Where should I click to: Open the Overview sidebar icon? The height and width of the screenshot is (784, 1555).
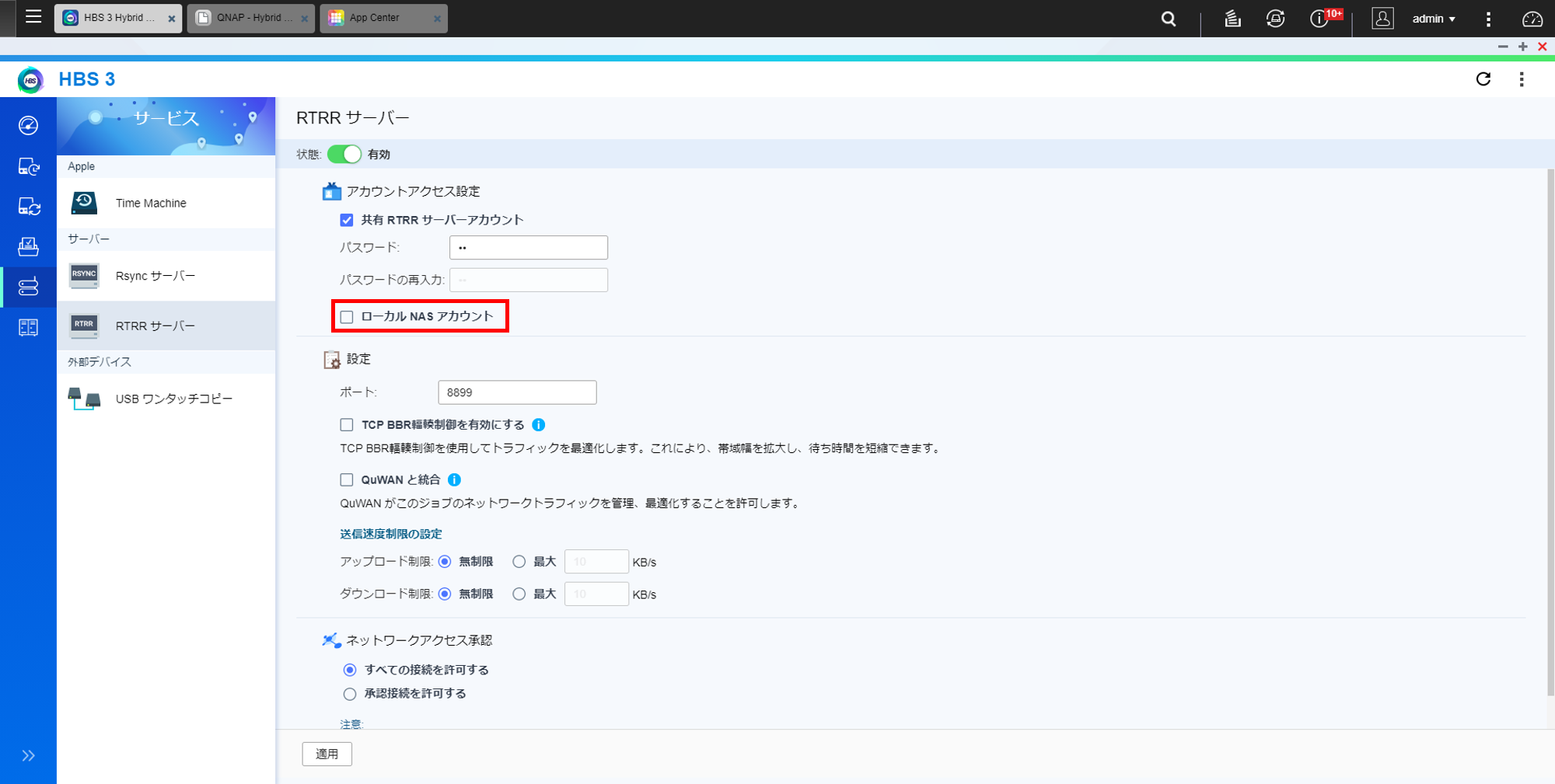pyautogui.click(x=28, y=125)
